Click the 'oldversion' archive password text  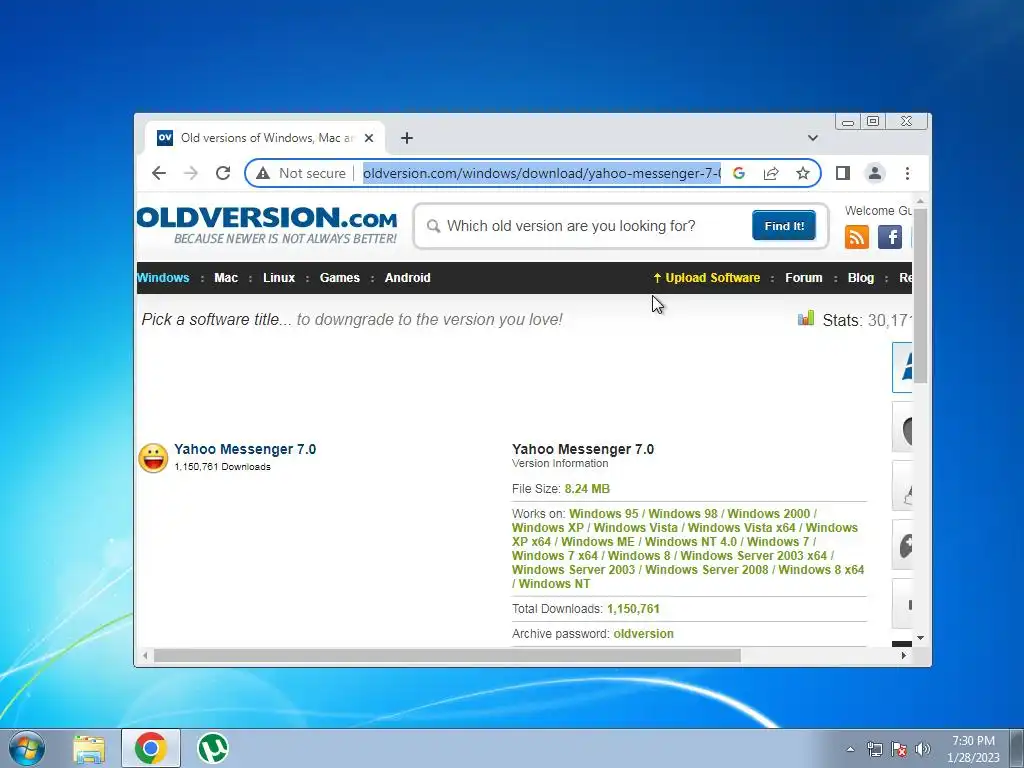(643, 633)
